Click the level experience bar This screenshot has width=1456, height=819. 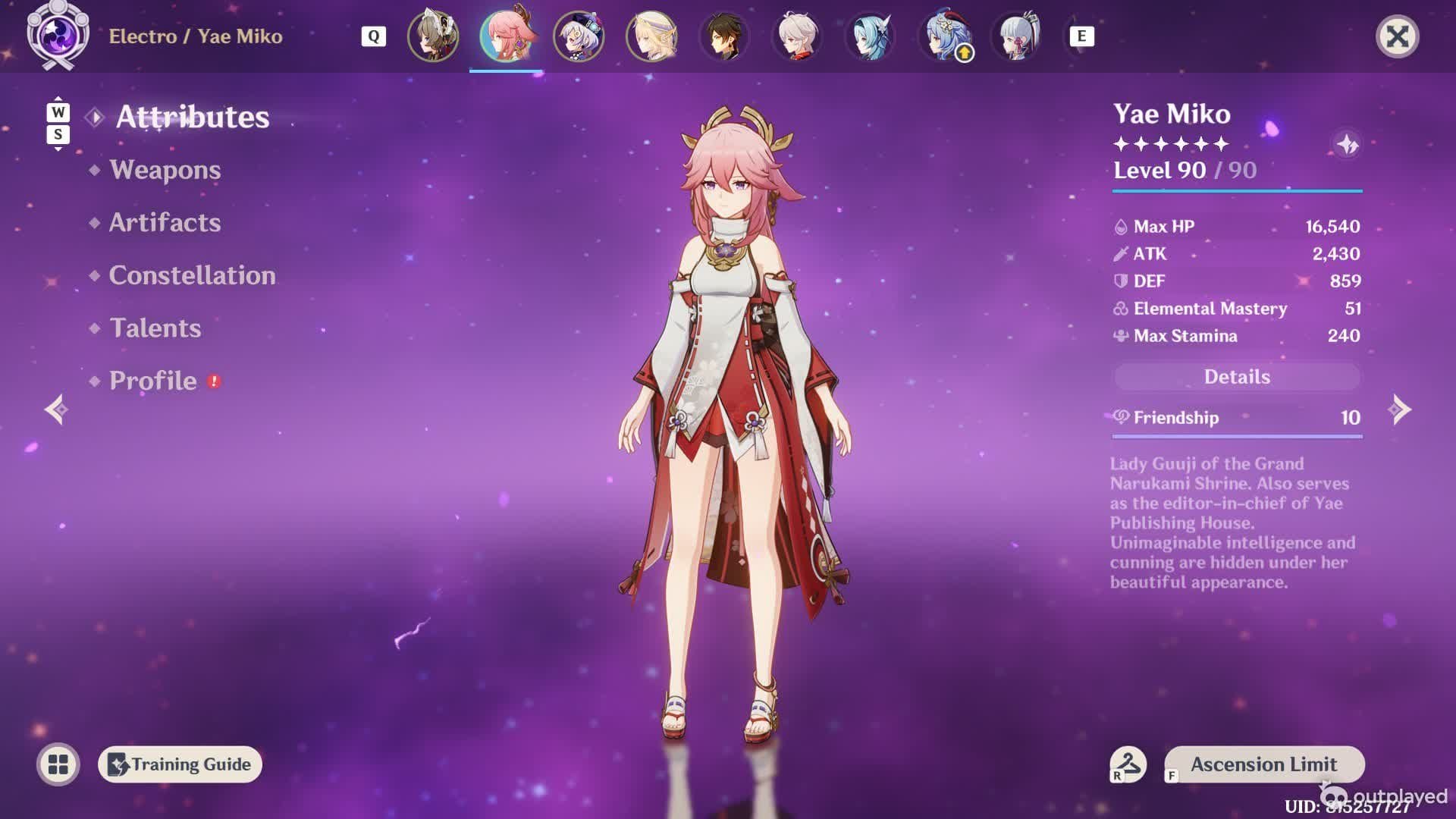coord(1237,190)
